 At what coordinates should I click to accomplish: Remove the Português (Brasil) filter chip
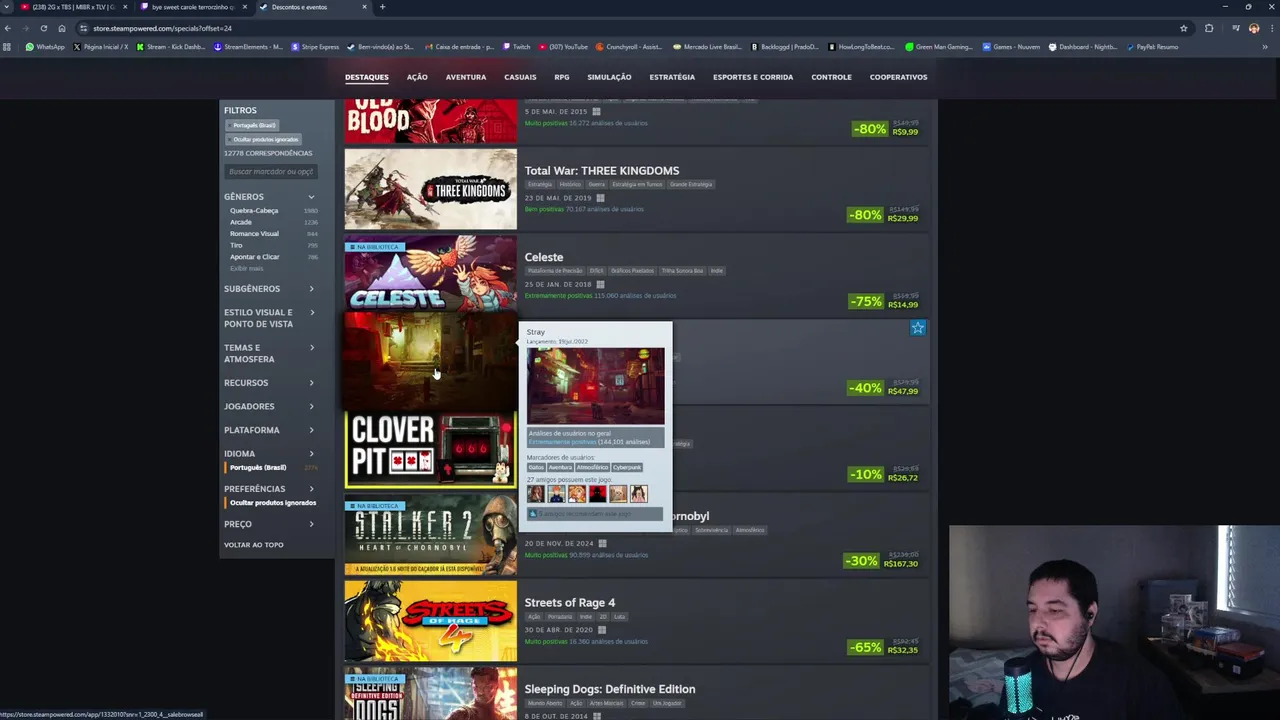[254, 125]
